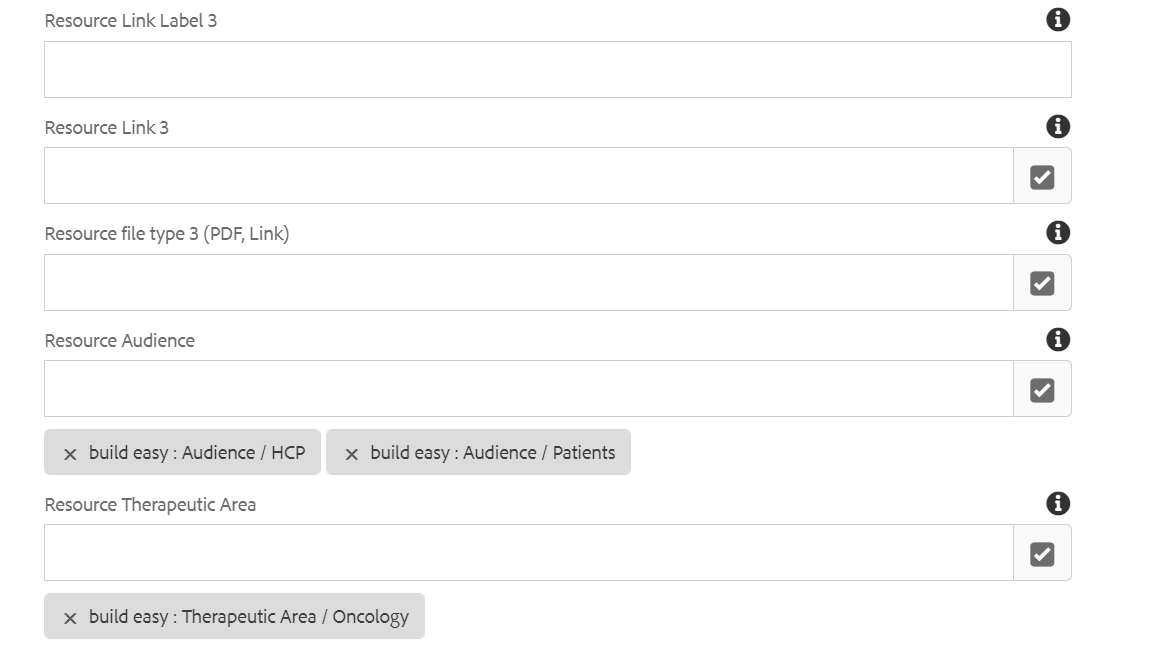Focus the Resource Link 3 input field
The height and width of the screenshot is (645, 1170).
click(x=528, y=175)
